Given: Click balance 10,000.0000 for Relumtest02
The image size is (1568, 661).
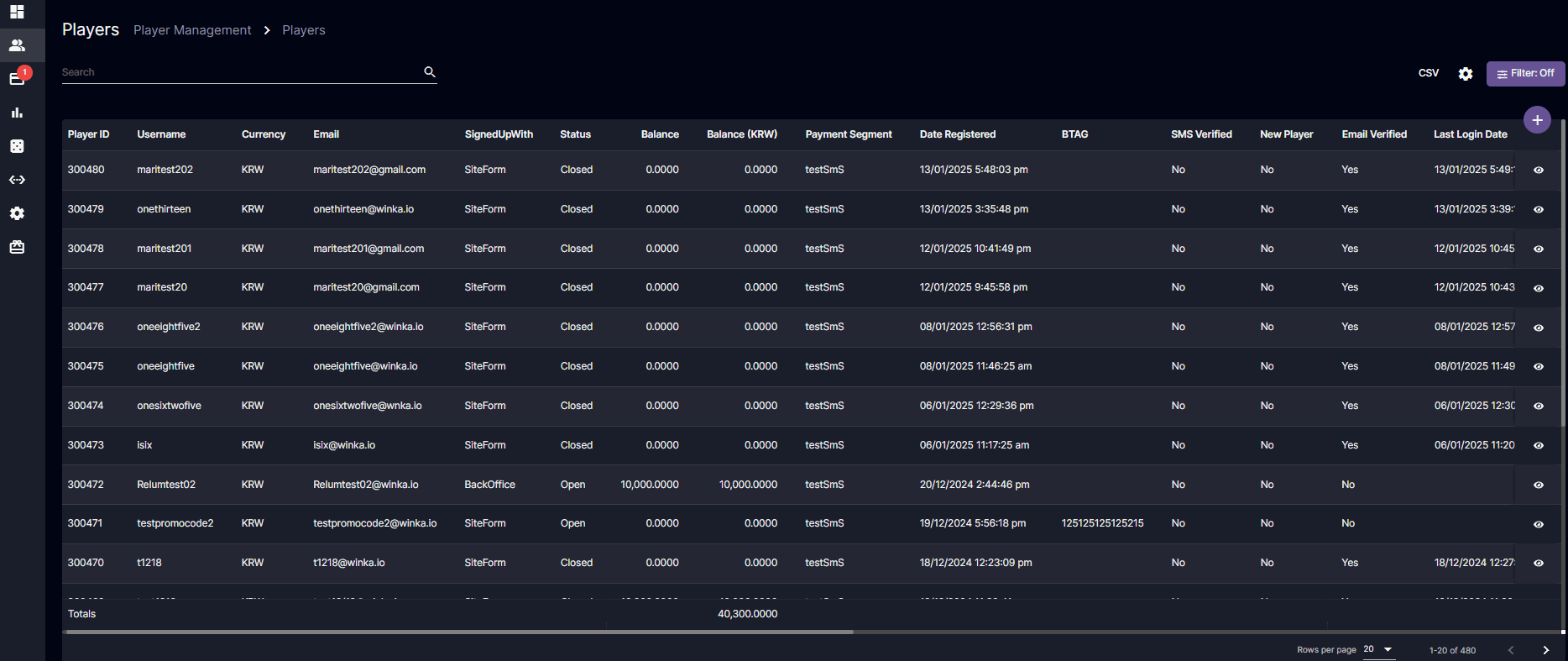Looking at the screenshot, I should tap(650, 485).
